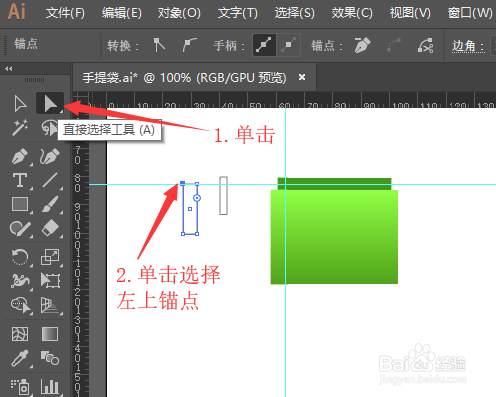Select the Pen tool
This screenshot has width=496, height=397.
[20, 156]
